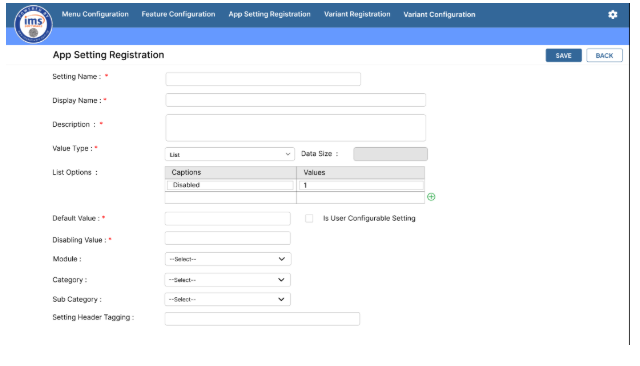Click the IMS logo icon
Screen dimensions: 640x366
coord(33,24)
